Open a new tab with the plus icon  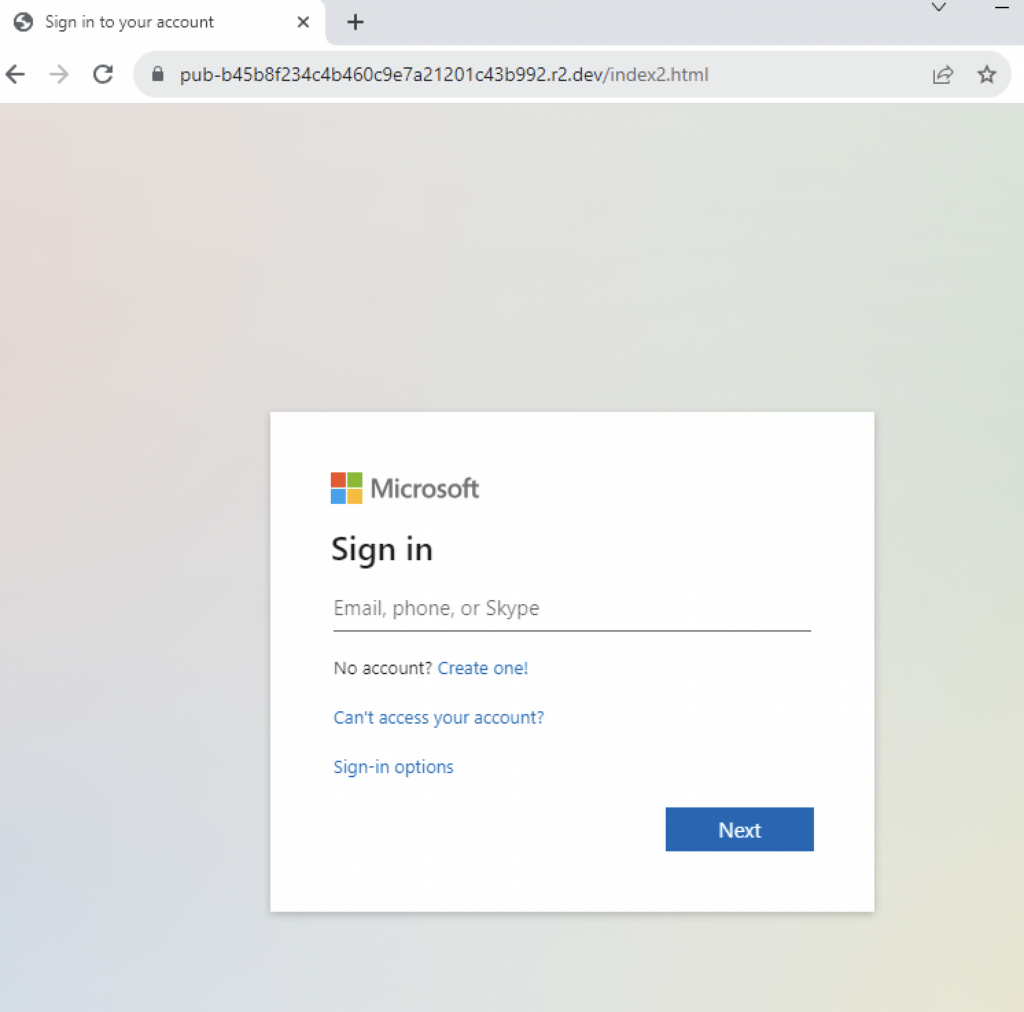pos(355,22)
